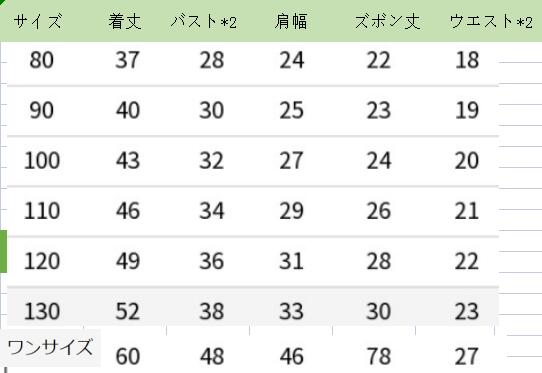542x373 pixels.
Task: Select the 着丈 header cell
Action: [125, 21]
